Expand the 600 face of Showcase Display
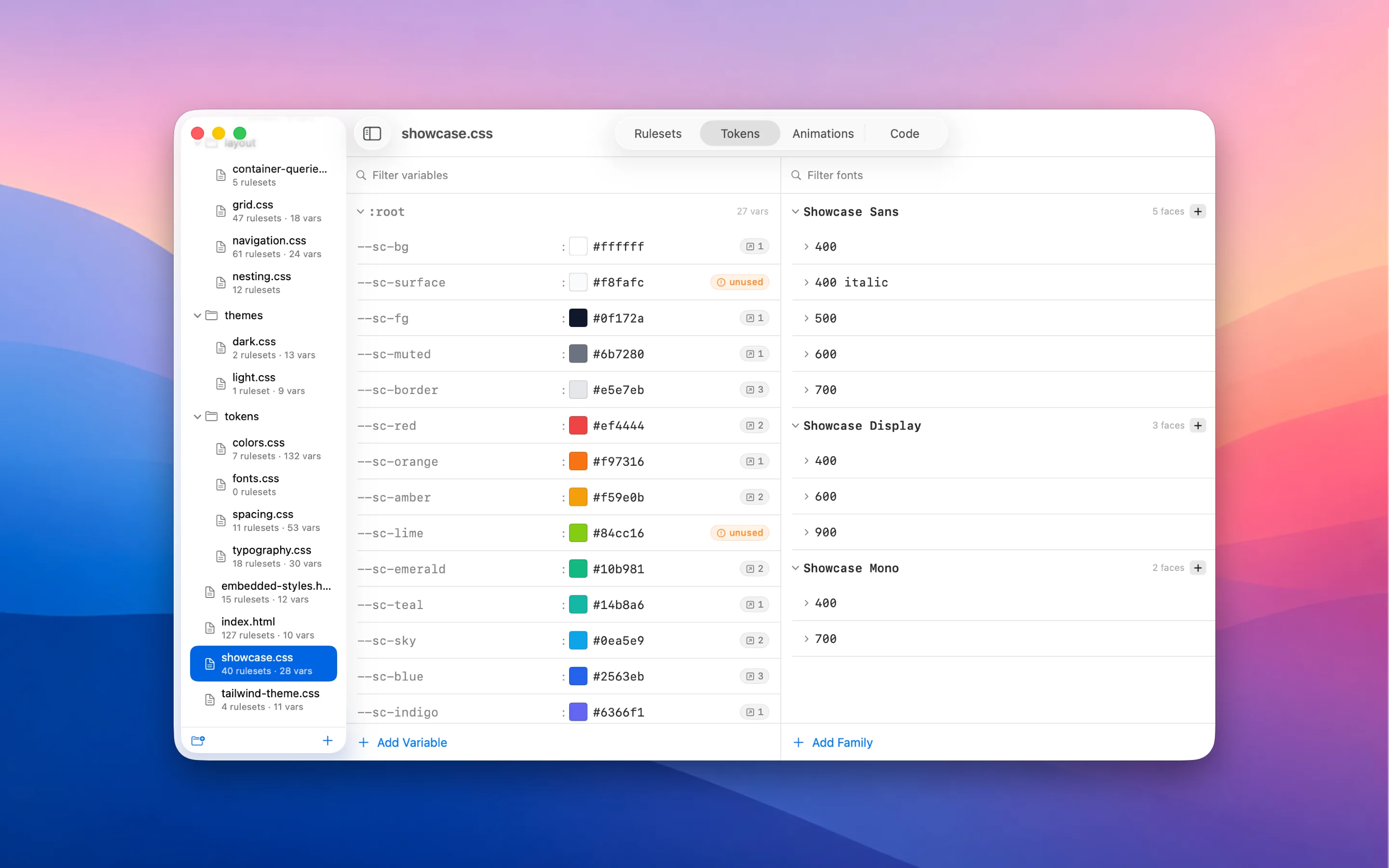Screen dimensions: 1389x868 [x=806, y=497]
